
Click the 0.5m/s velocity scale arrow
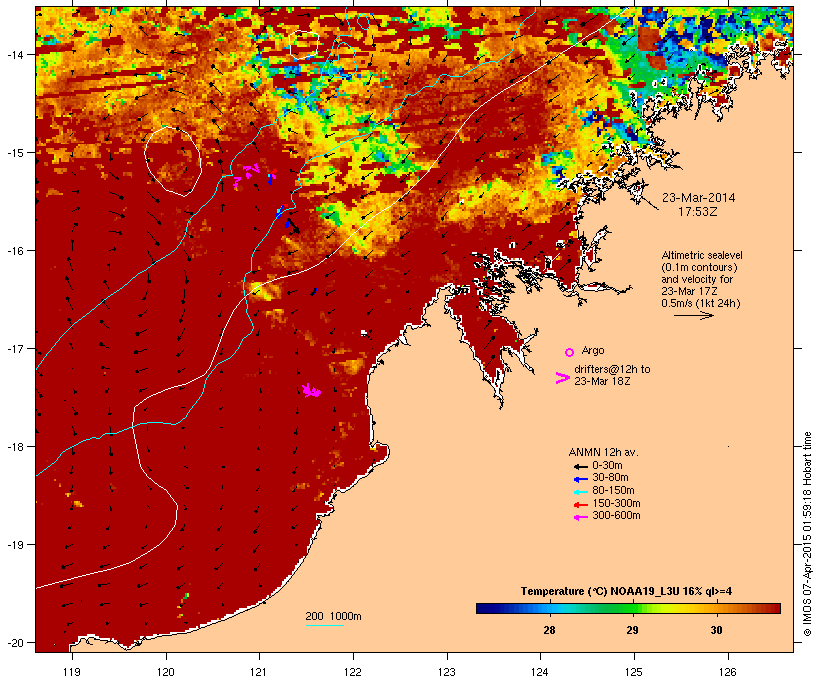pos(693,315)
